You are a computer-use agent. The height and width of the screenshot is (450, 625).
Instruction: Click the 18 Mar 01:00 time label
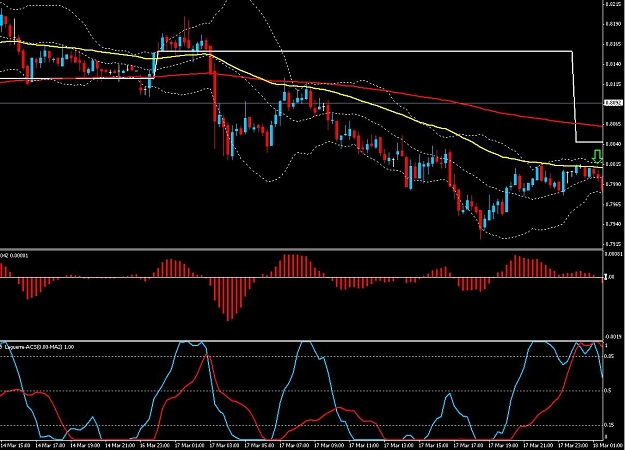tap(608, 445)
